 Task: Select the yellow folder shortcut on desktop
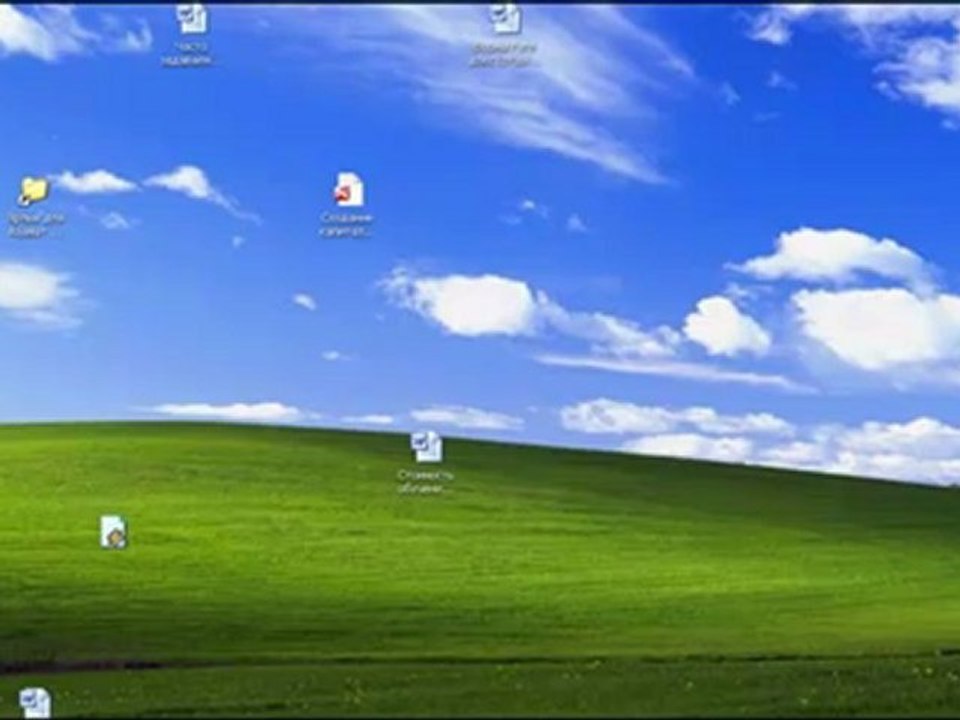point(33,191)
